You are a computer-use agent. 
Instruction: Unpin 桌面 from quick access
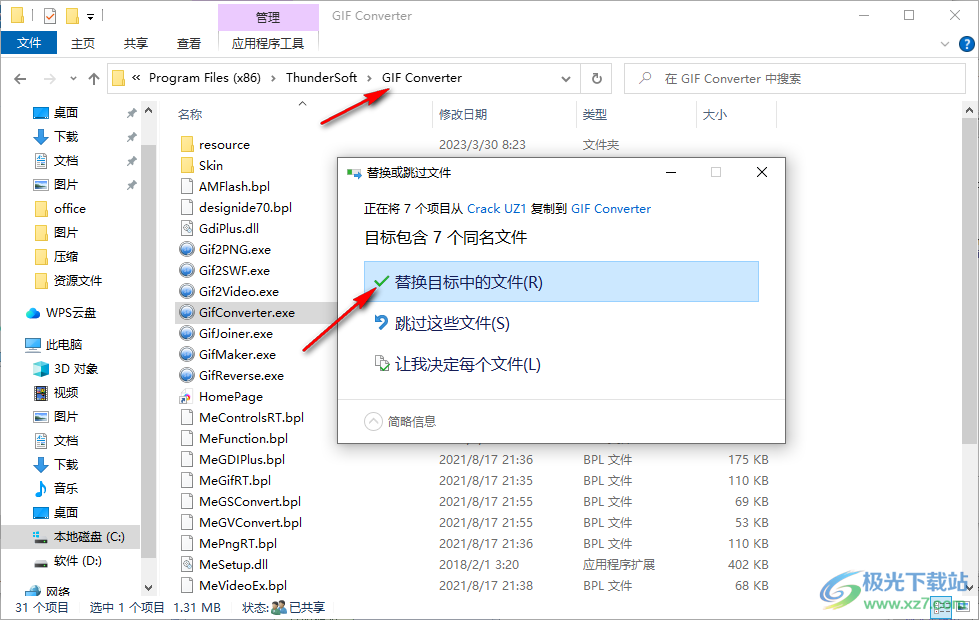(x=130, y=112)
